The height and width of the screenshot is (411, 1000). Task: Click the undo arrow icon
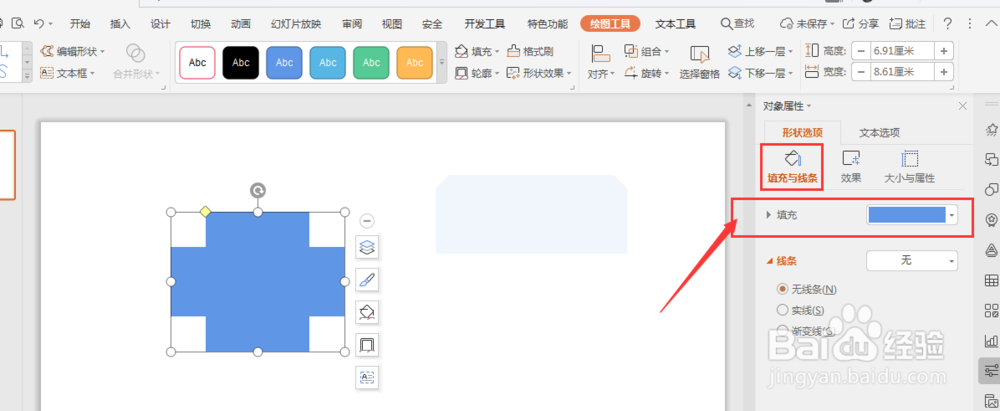(x=39, y=24)
